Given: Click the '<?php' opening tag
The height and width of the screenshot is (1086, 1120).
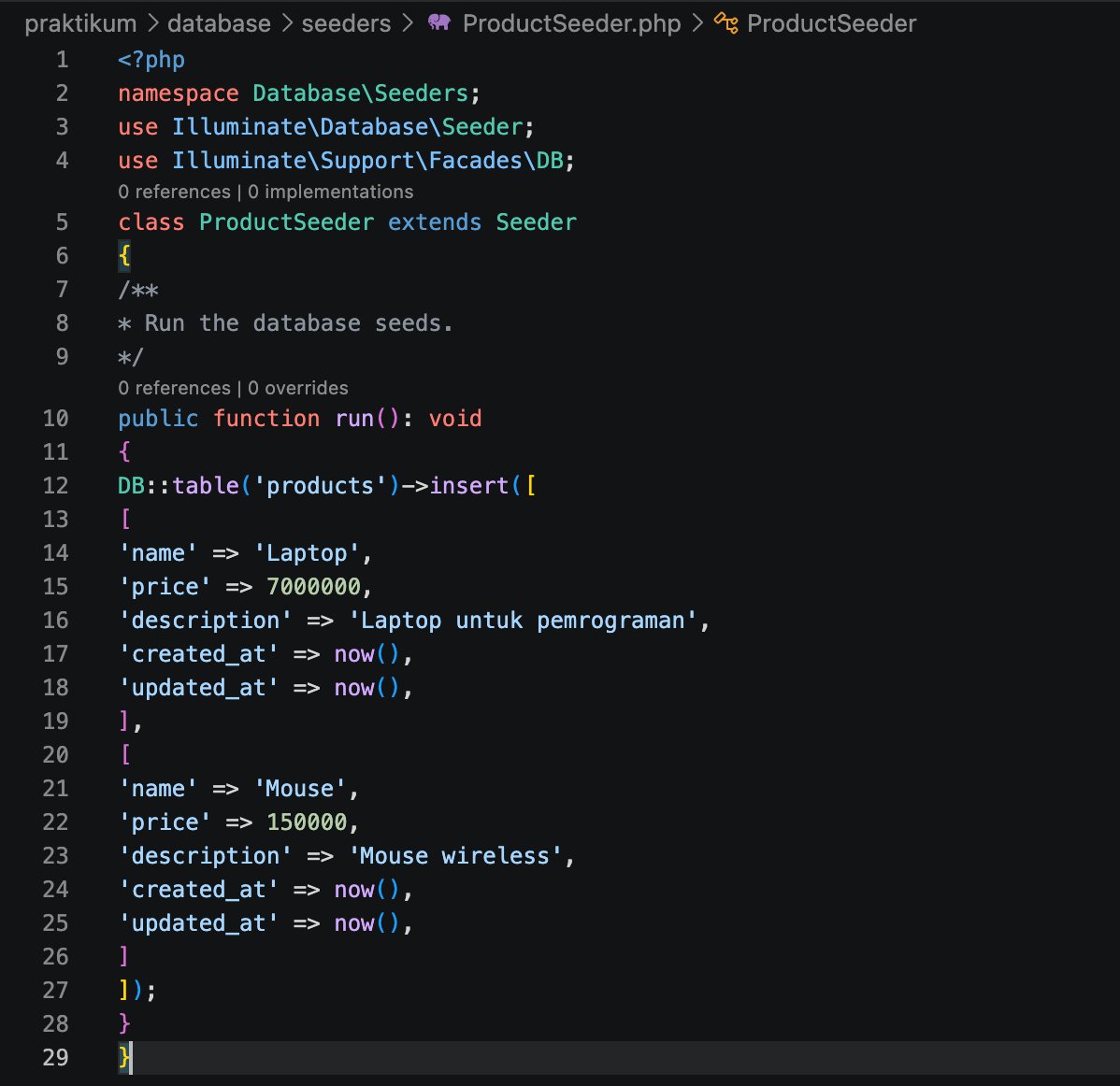Looking at the screenshot, I should (x=151, y=59).
